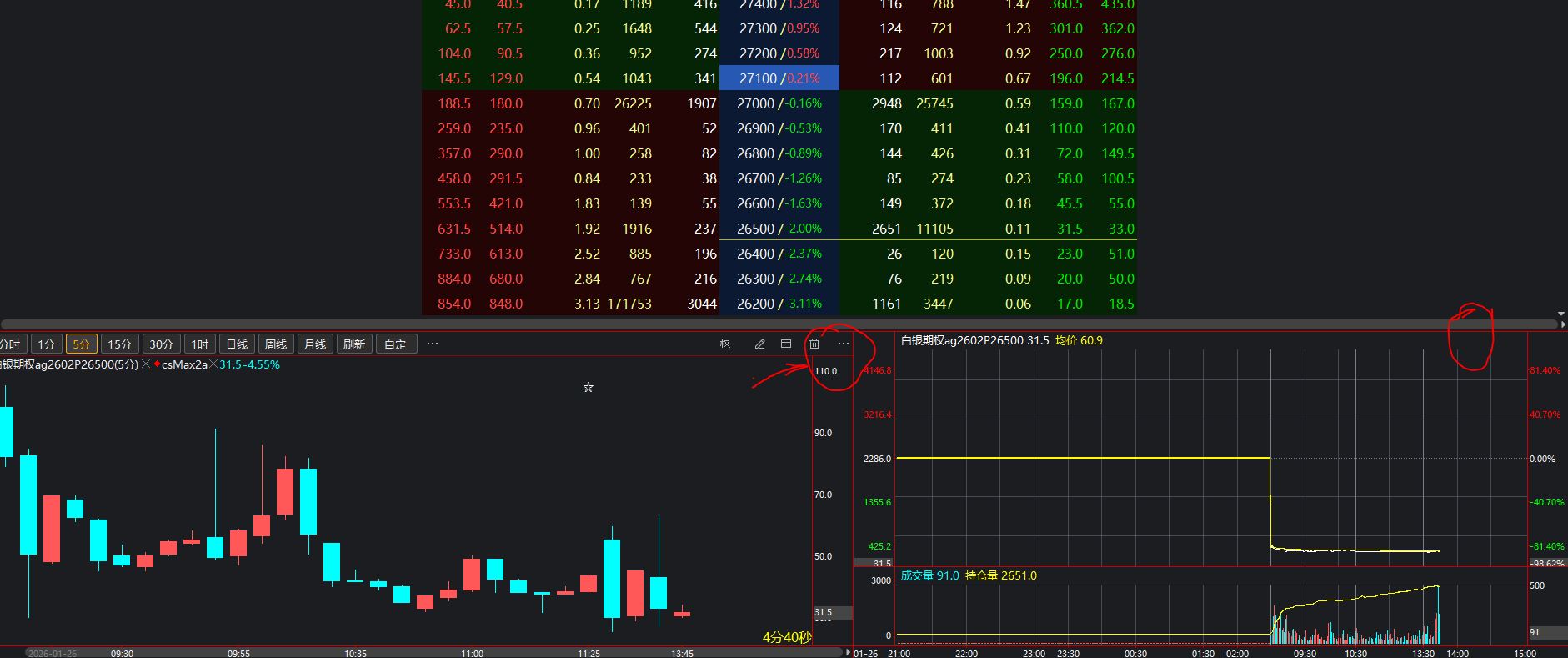1568x658 pixels.
Task: Click the 自定 custom period button
Action: click(x=395, y=344)
